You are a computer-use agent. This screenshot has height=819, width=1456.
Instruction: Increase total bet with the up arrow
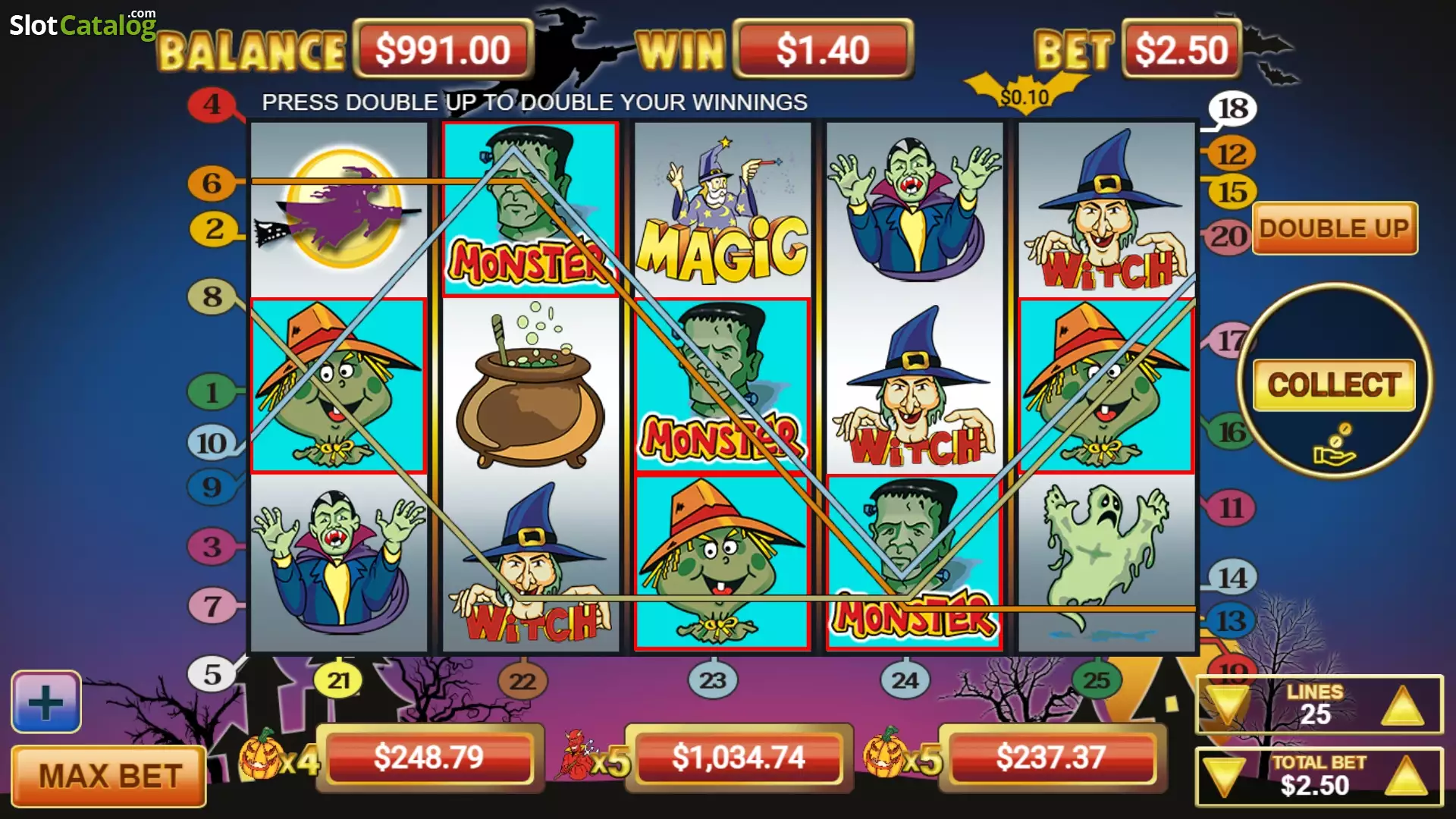[1407, 776]
